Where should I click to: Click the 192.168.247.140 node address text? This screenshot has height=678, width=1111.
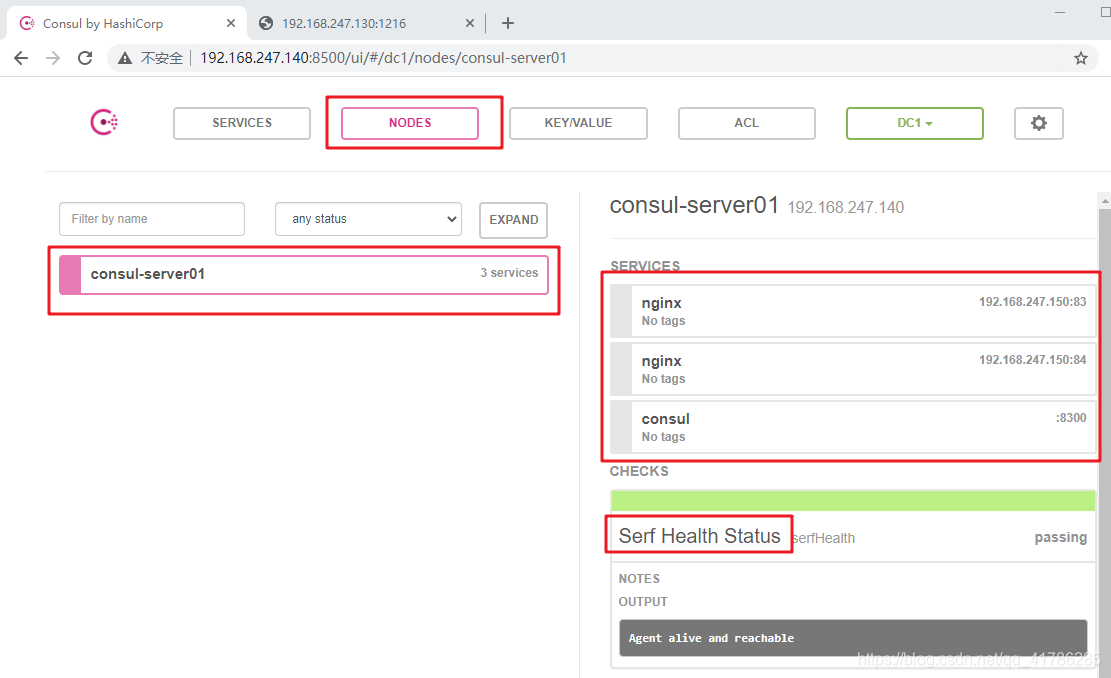(845, 208)
